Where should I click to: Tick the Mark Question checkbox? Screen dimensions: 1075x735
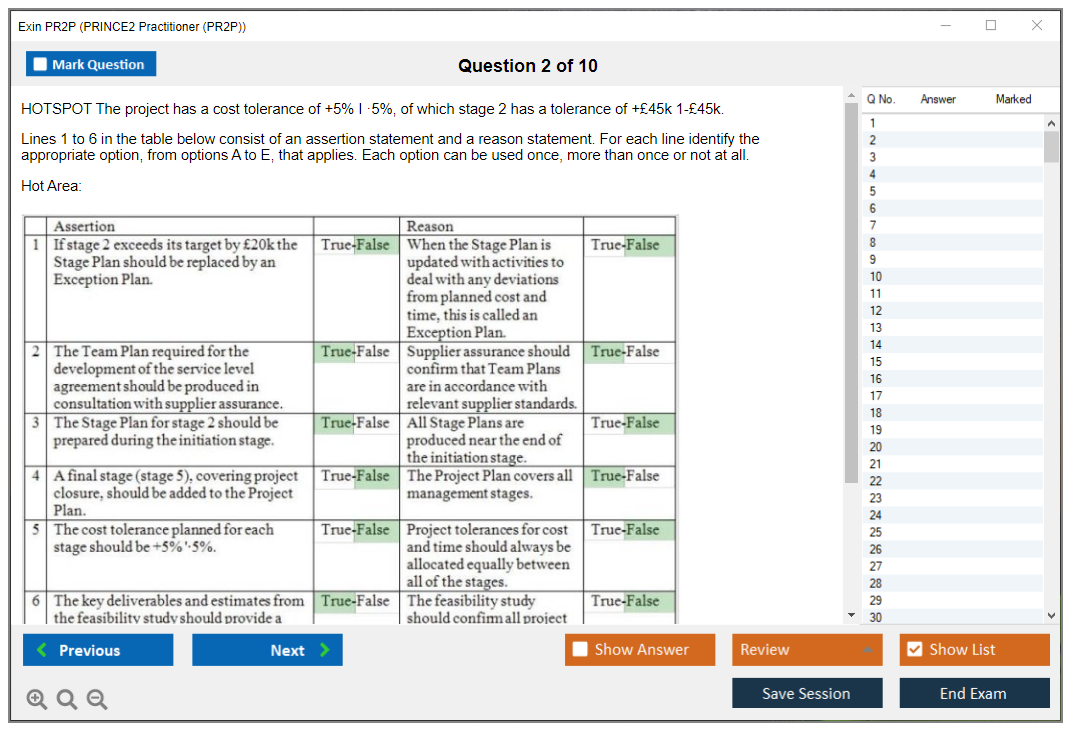point(41,65)
